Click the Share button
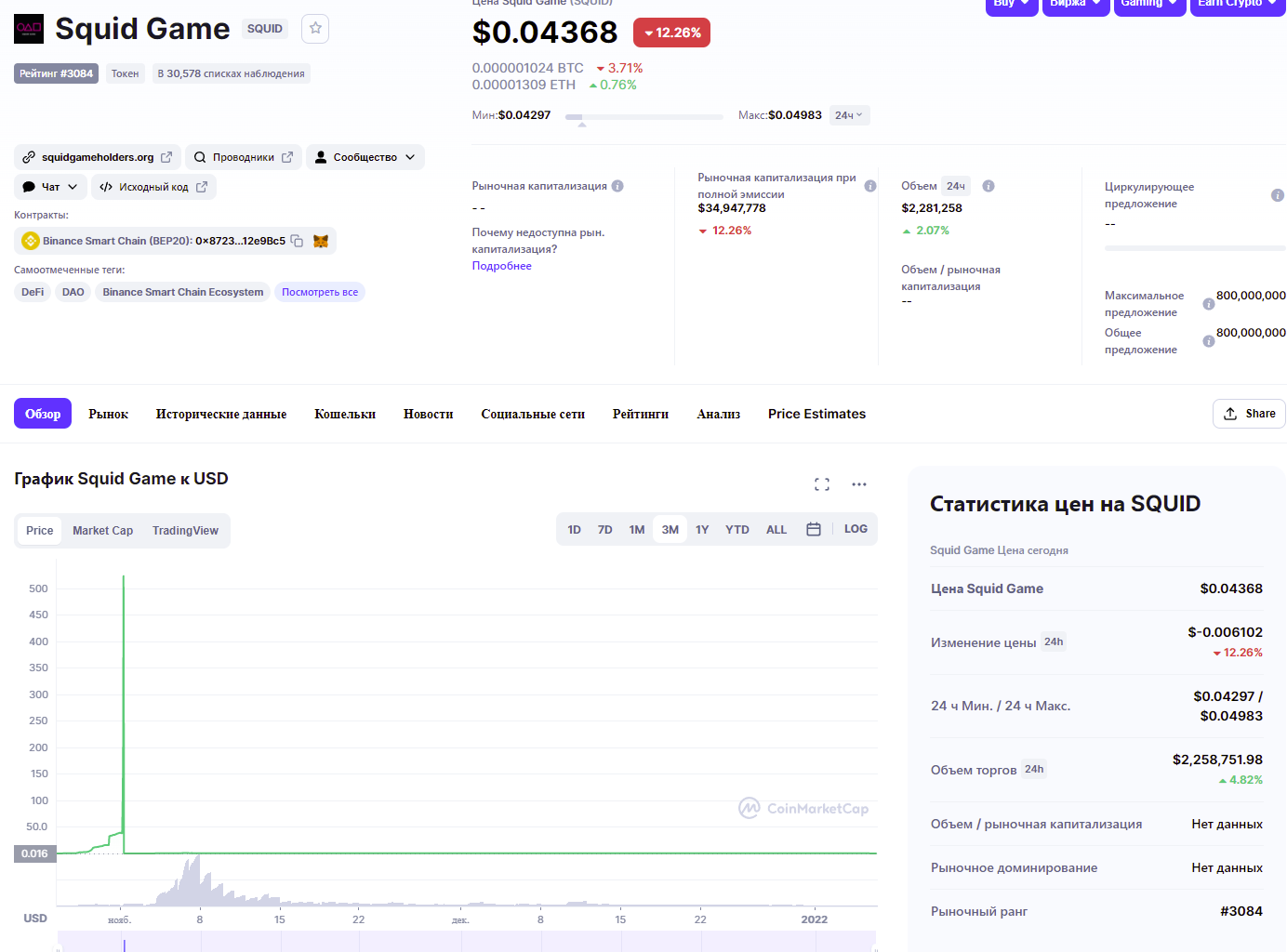Image resolution: width=1287 pixels, height=952 pixels. pyautogui.click(x=1249, y=414)
